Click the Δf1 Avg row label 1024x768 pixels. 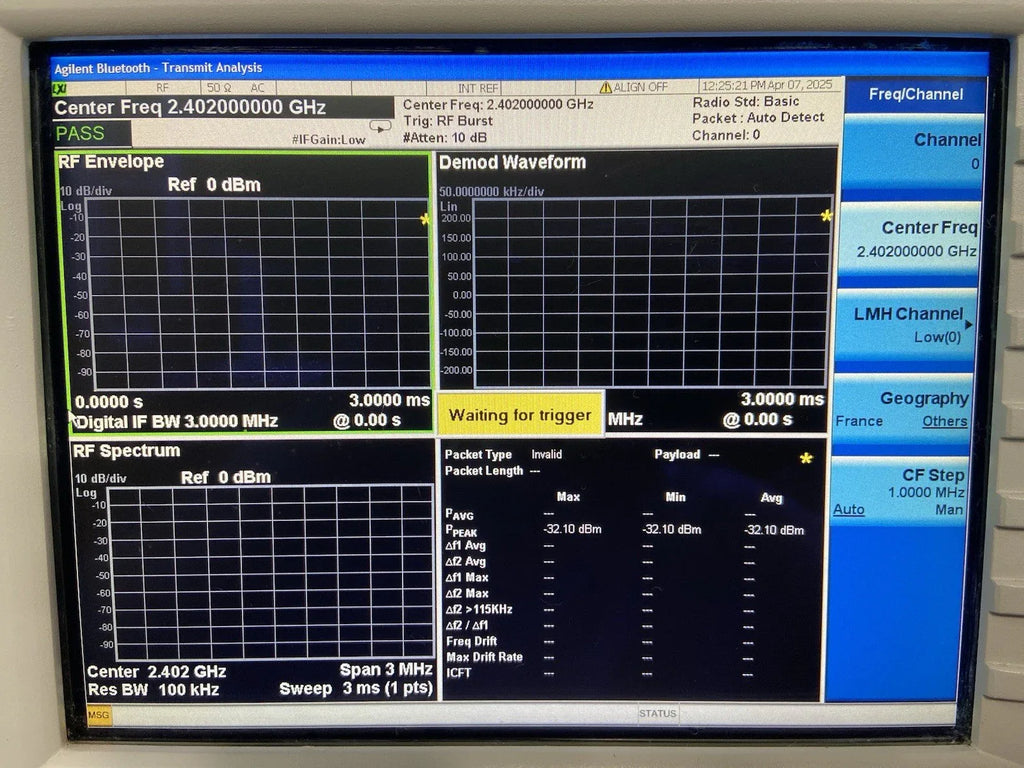point(466,545)
